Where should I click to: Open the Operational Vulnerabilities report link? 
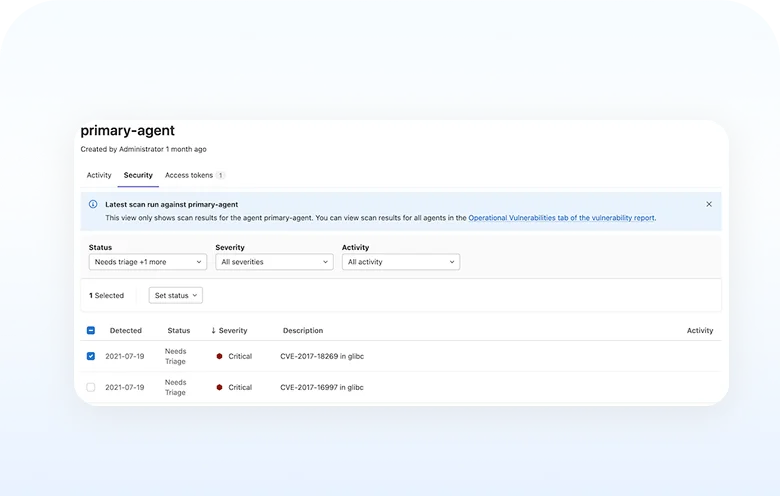562,217
